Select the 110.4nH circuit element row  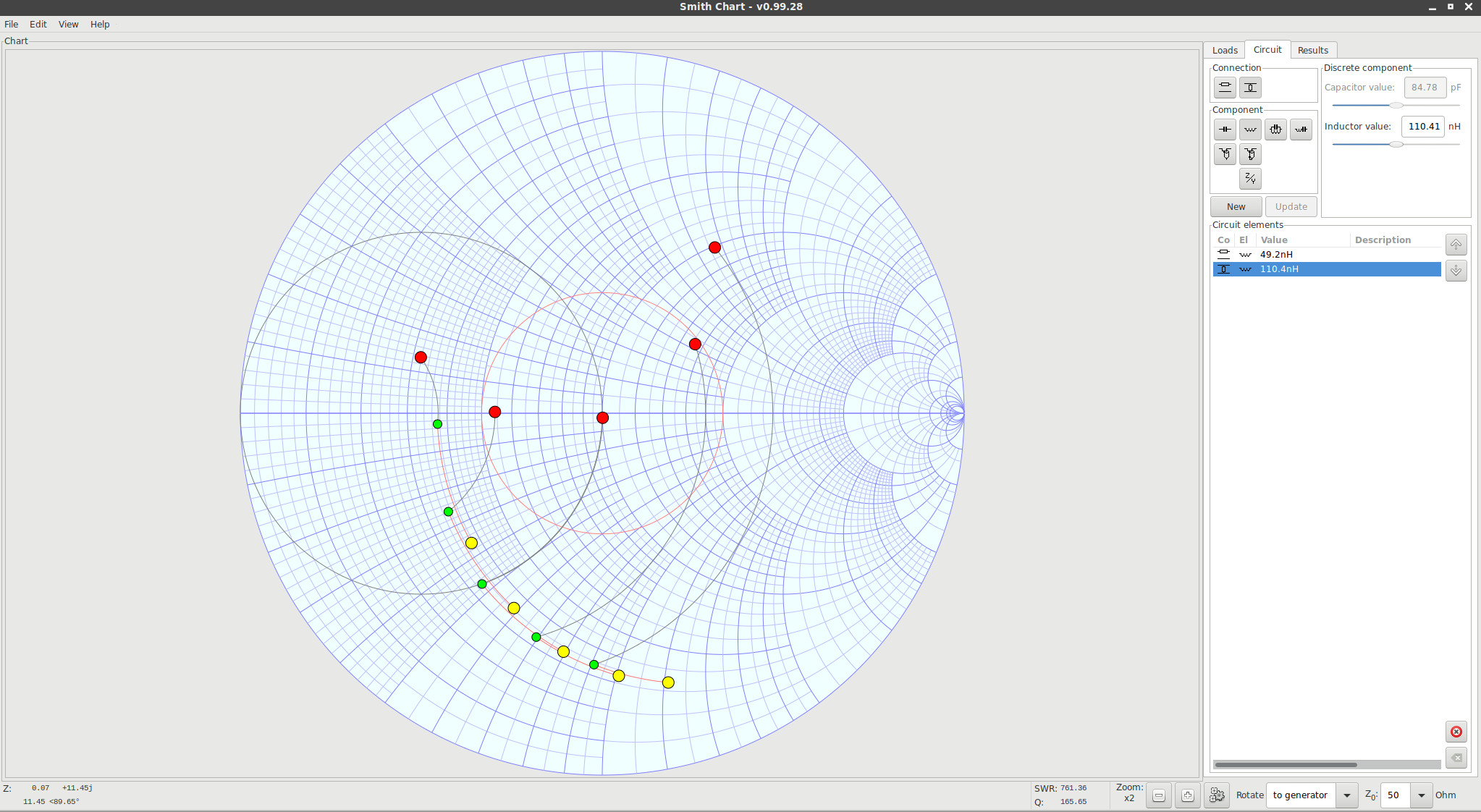pyautogui.click(x=1327, y=269)
